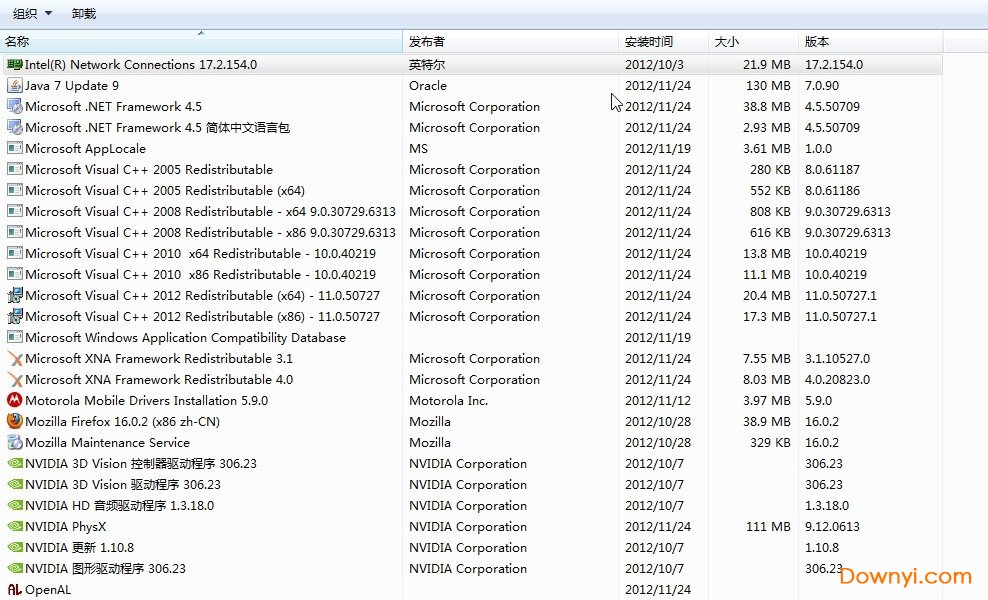Screen dimensions: 988x600
Task: Click the 卸载 toolbar button
Action: click(x=84, y=13)
